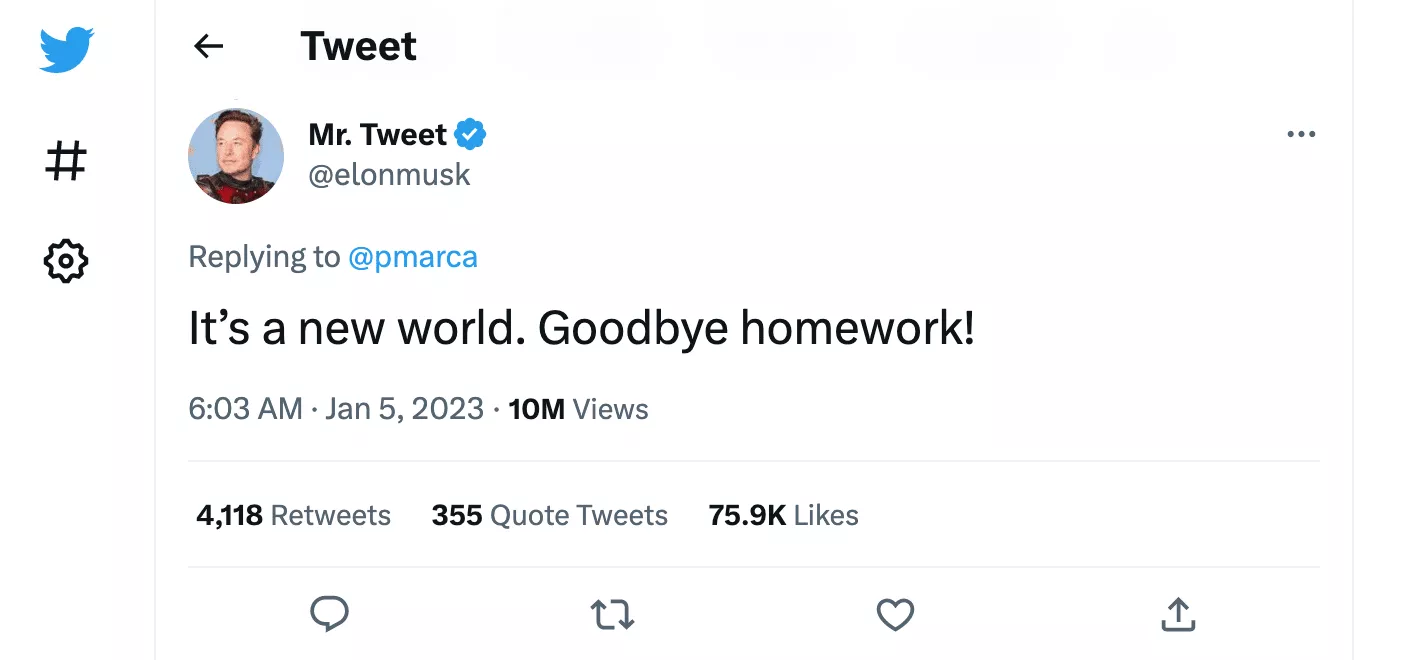Image resolution: width=1408 pixels, height=660 pixels.
Task: Click the reply speech bubble icon
Action: click(x=329, y=614)
